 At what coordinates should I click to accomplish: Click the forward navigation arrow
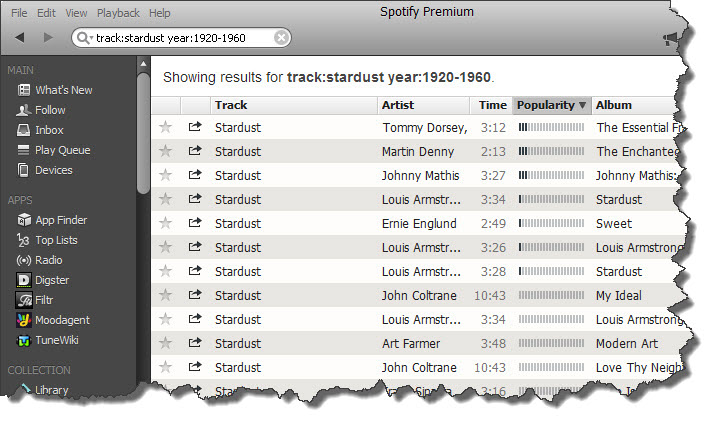[48, 38]
